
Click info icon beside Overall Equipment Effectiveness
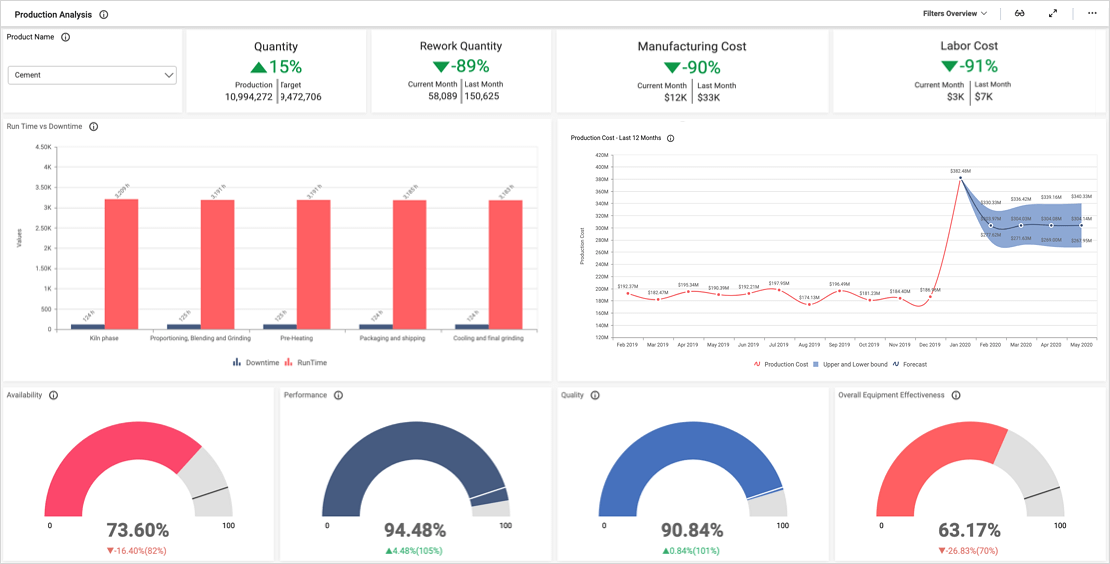[956, 395]
